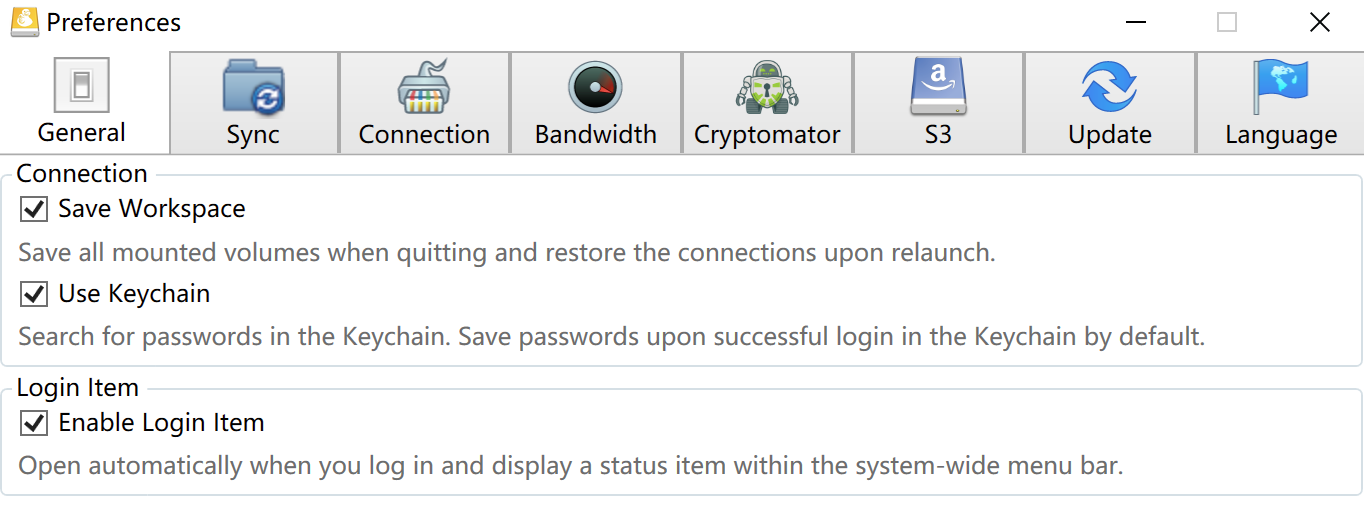Click the Sync folder icon
The height and width of the screenshot is (516, 1364).
[x=253, y=87]
